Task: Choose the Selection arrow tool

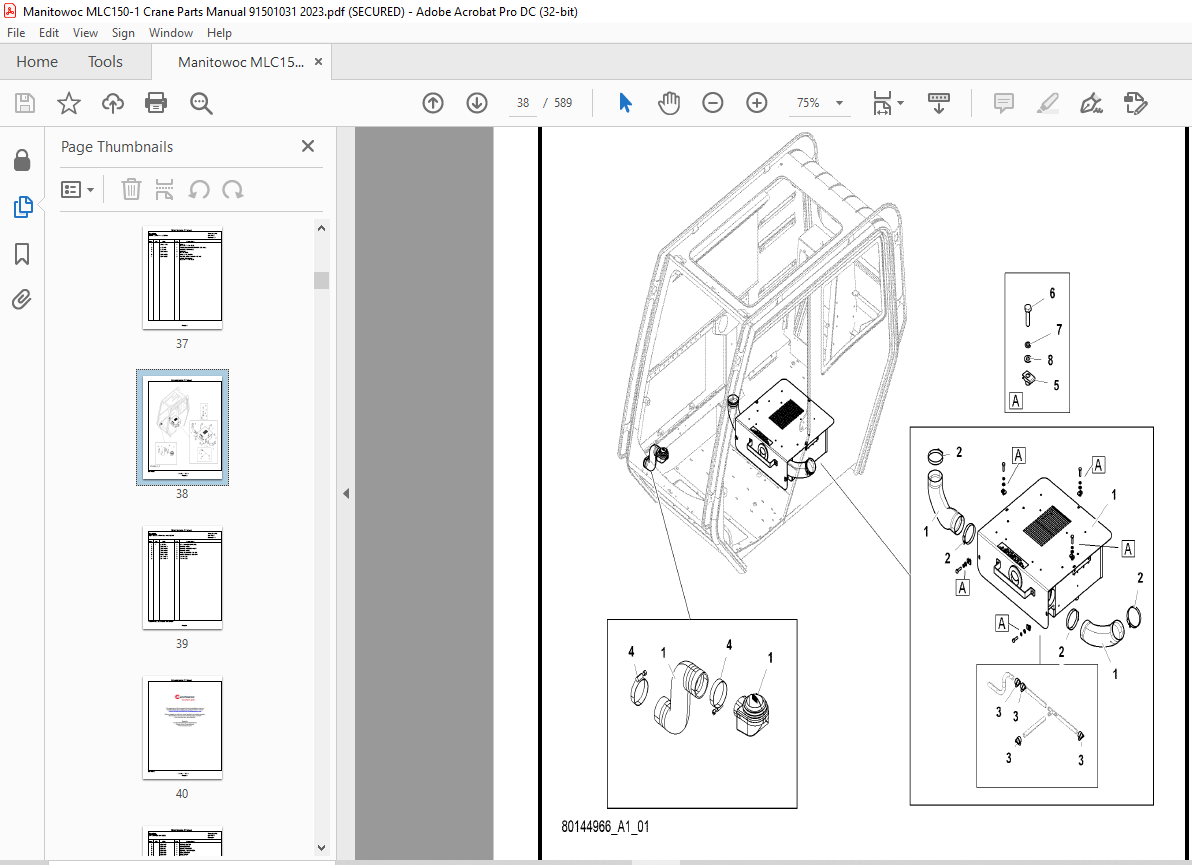Action: click(625, 103)
